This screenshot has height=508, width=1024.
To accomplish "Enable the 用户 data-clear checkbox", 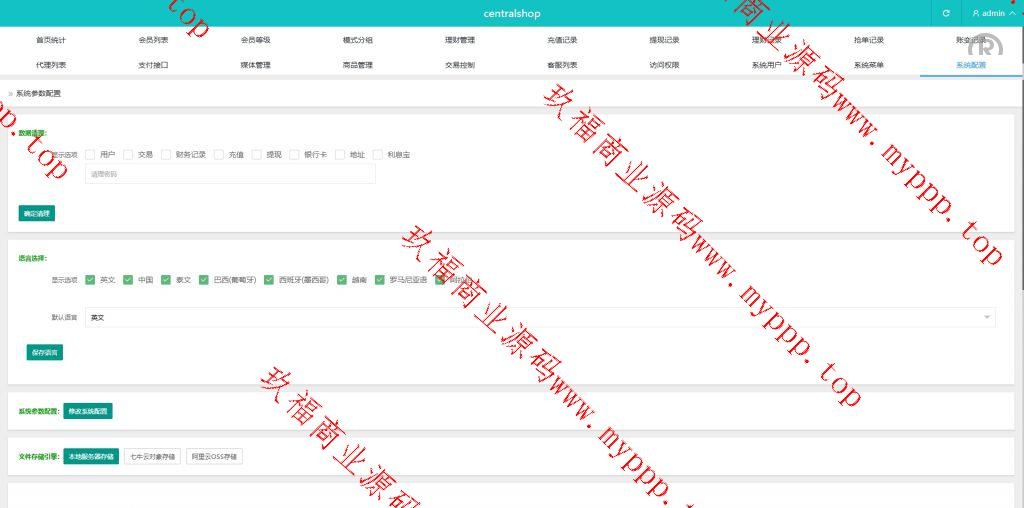I will click(90, 155).
